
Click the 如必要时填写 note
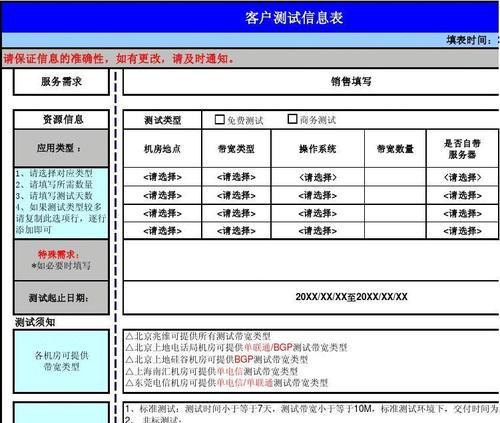point(61,266)
